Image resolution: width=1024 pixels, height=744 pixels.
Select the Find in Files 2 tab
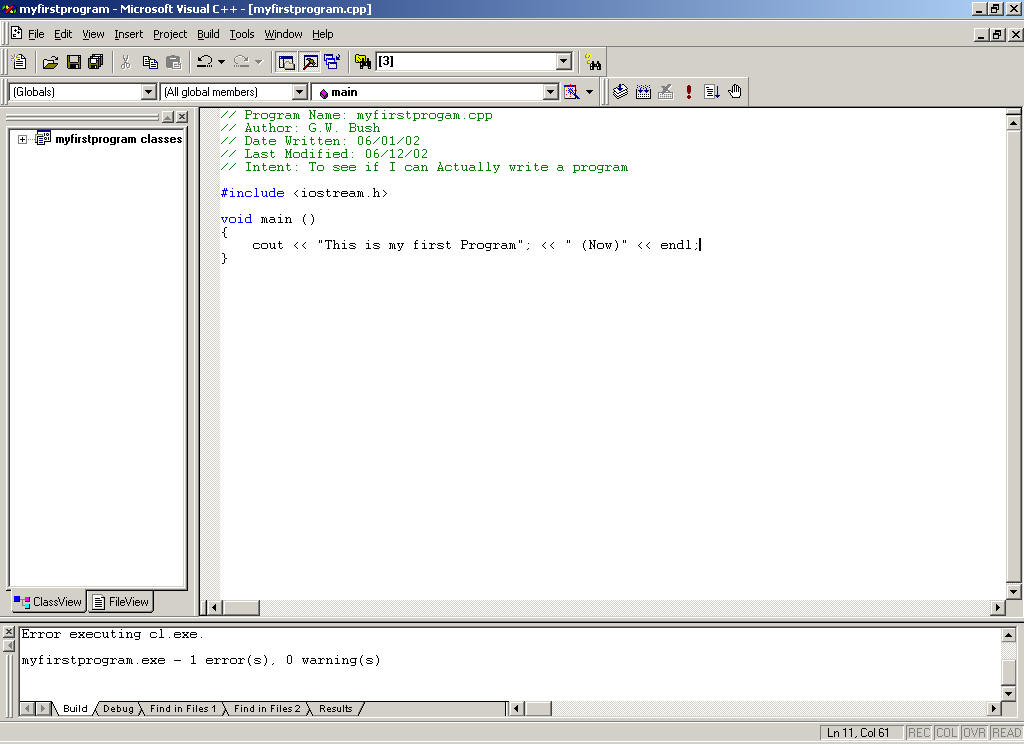(267, 709)
